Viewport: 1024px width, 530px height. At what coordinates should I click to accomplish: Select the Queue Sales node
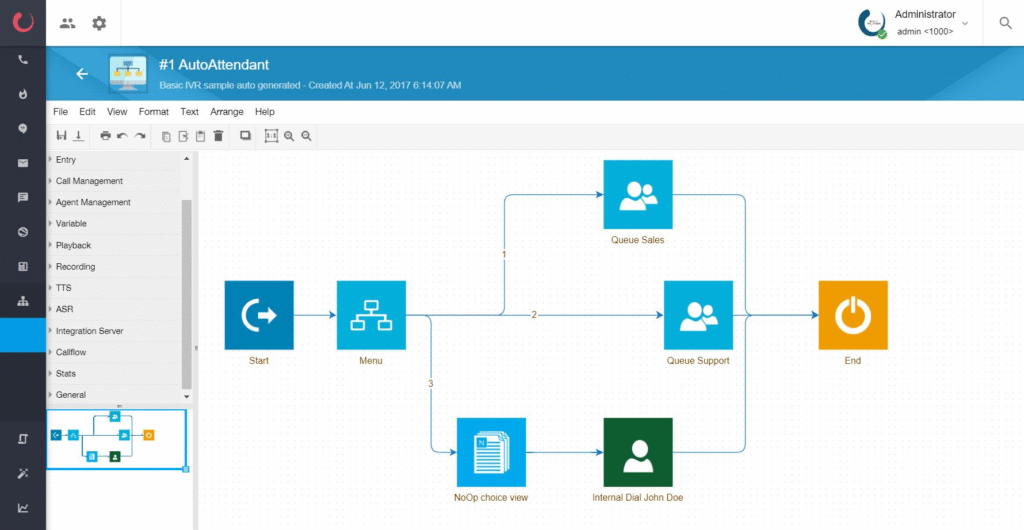point(638,195)
